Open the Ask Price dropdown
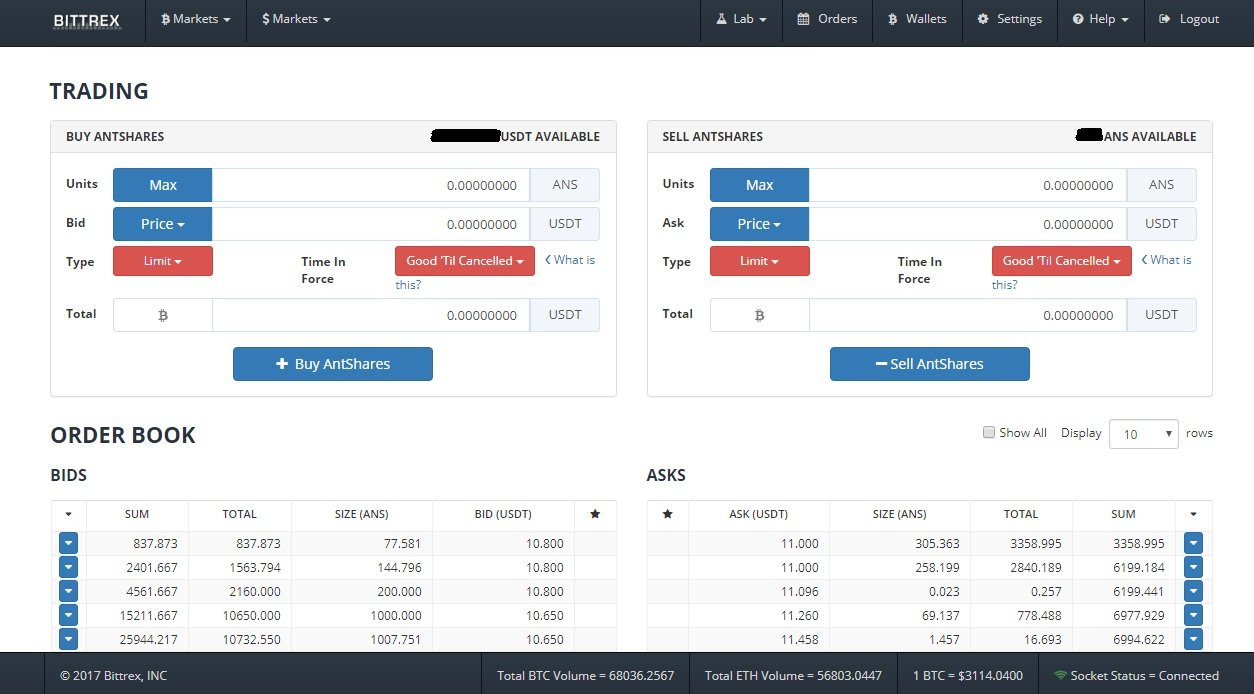 (760, 224)
